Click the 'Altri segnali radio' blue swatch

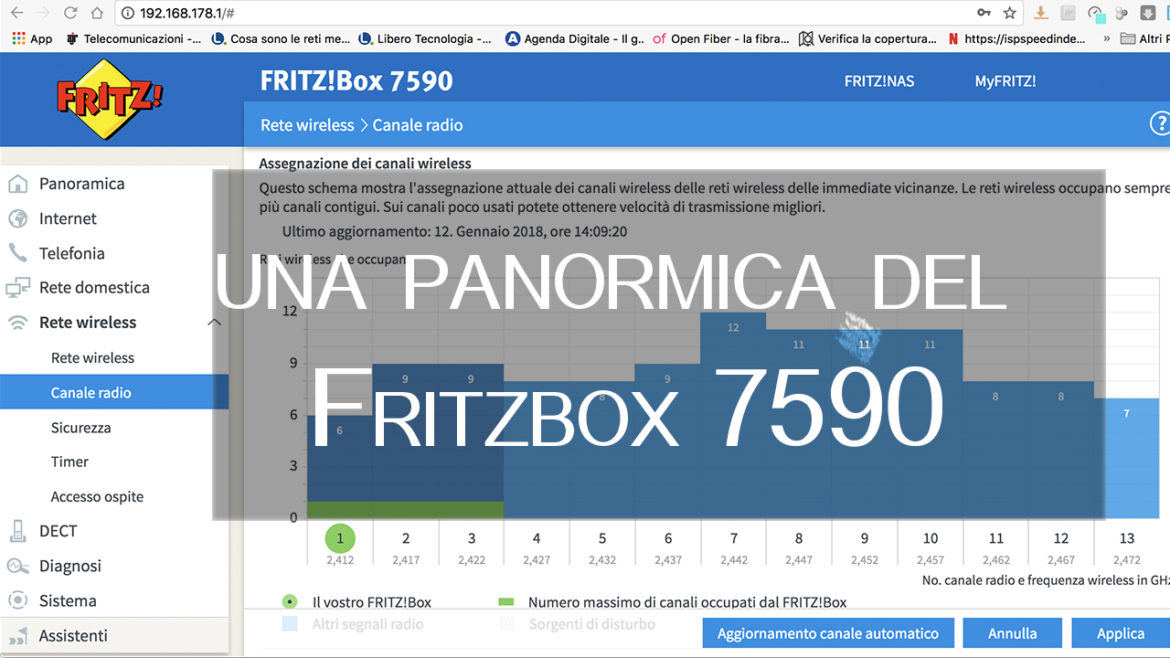pyautogui.click(x=290, y=624)
